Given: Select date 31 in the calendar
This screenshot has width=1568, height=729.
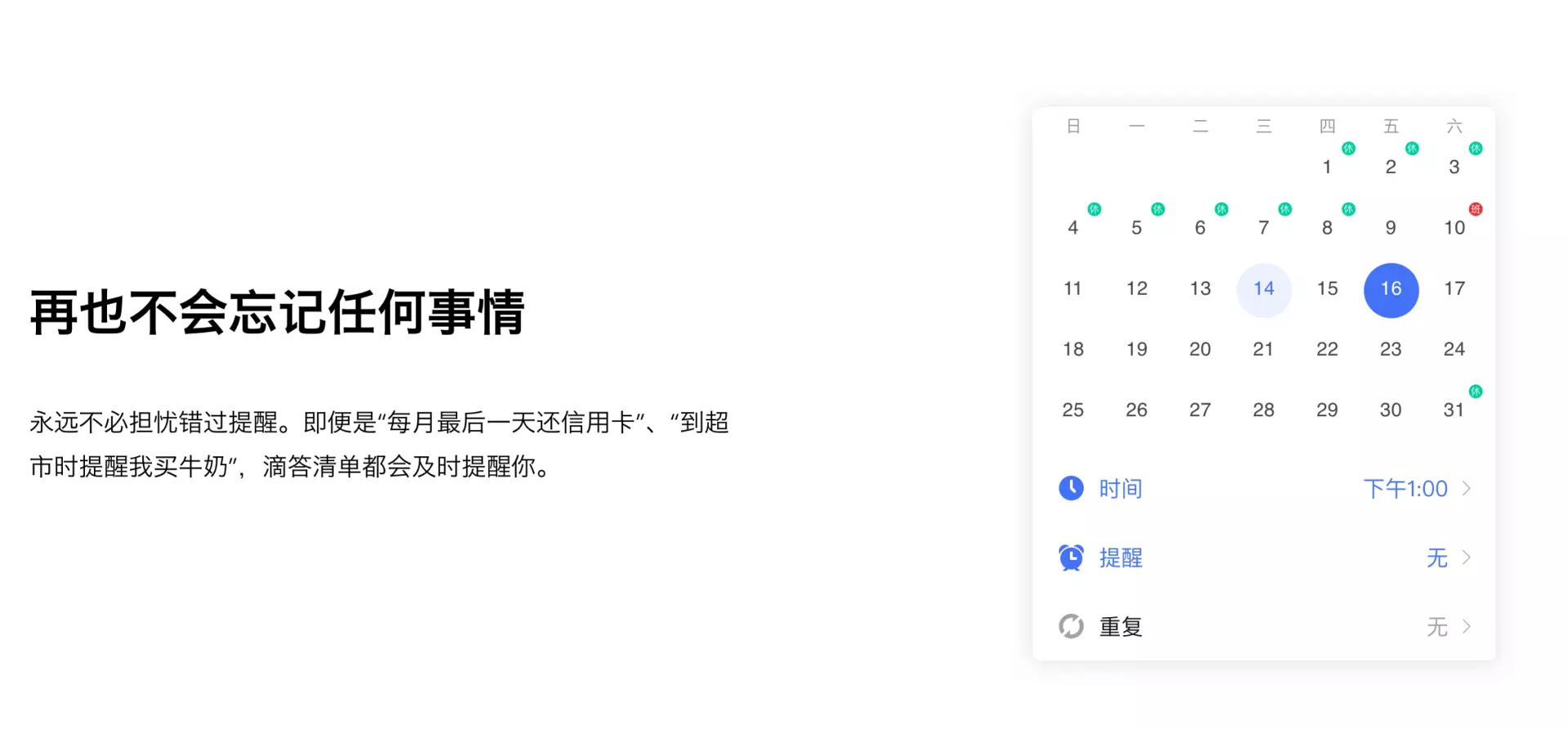Looking at the screenshot, I should [x=1454, y=410].
